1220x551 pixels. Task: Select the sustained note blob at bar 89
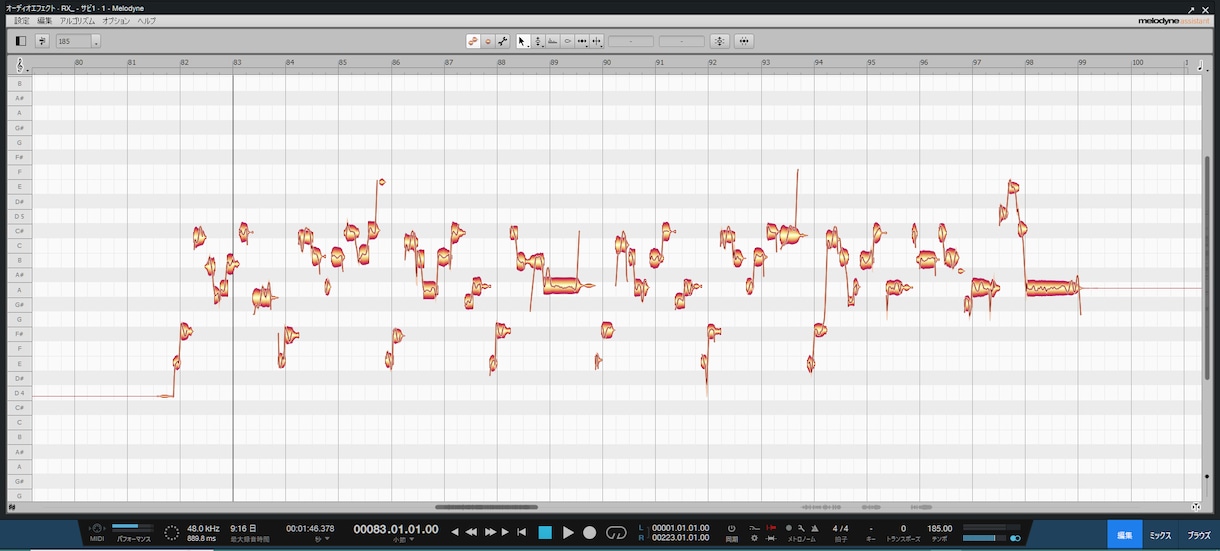click(x=561, y=286)
